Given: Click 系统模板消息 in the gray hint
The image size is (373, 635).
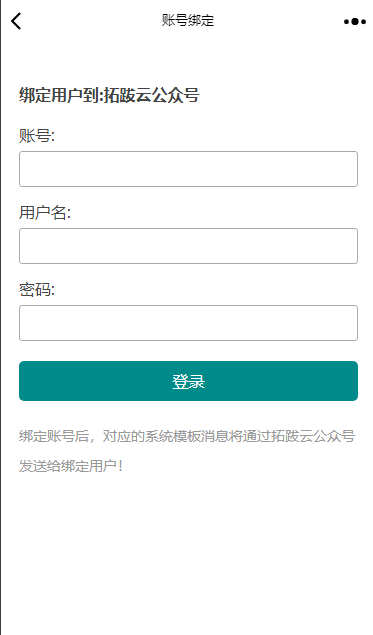Looking at the screenshot, I should click(x=186, y=436).
